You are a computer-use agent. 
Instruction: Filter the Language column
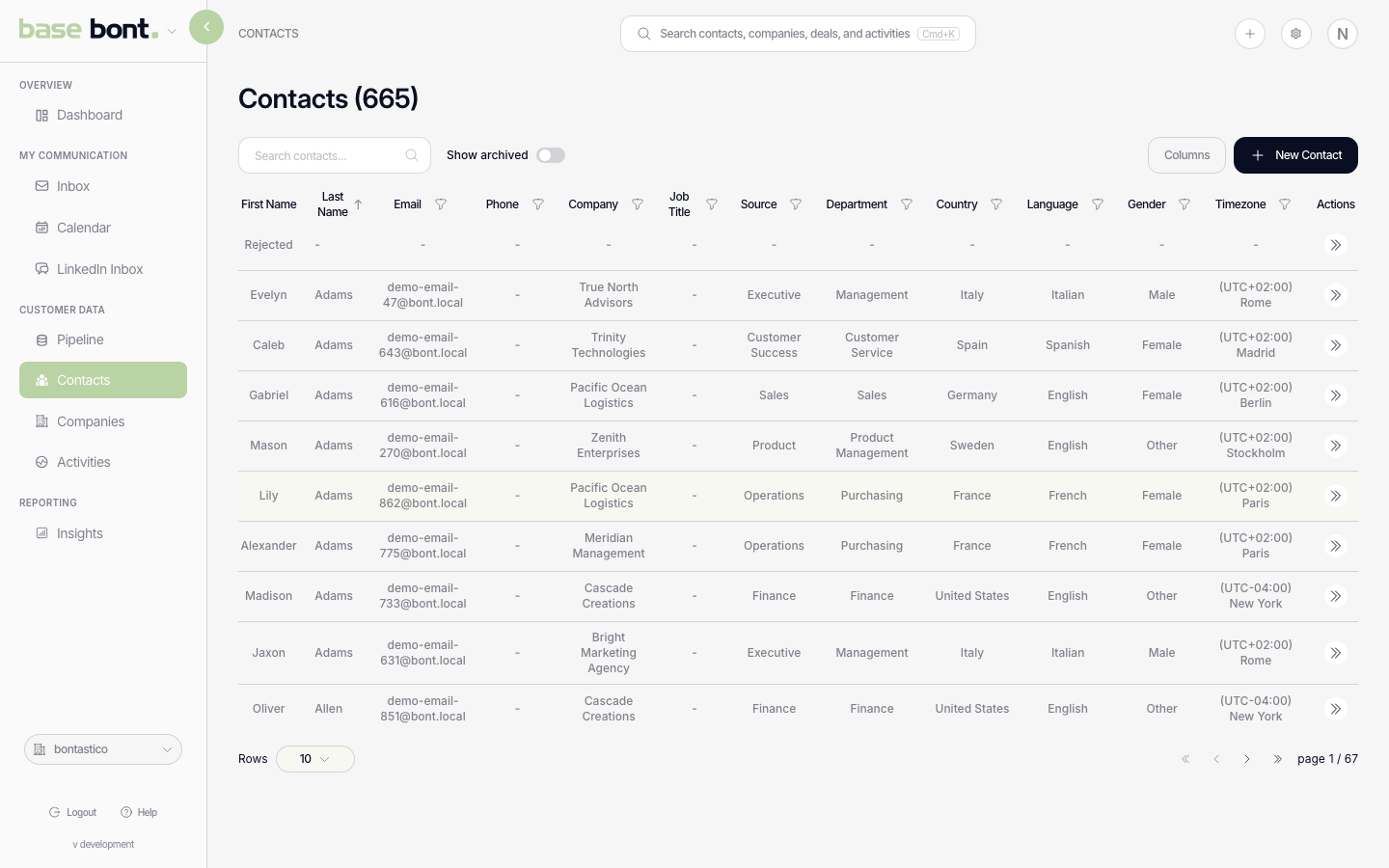pos(1098,204)
